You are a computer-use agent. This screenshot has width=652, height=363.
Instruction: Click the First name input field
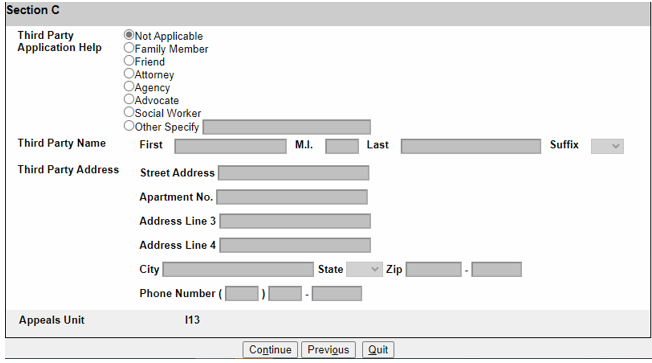(230, 146)
